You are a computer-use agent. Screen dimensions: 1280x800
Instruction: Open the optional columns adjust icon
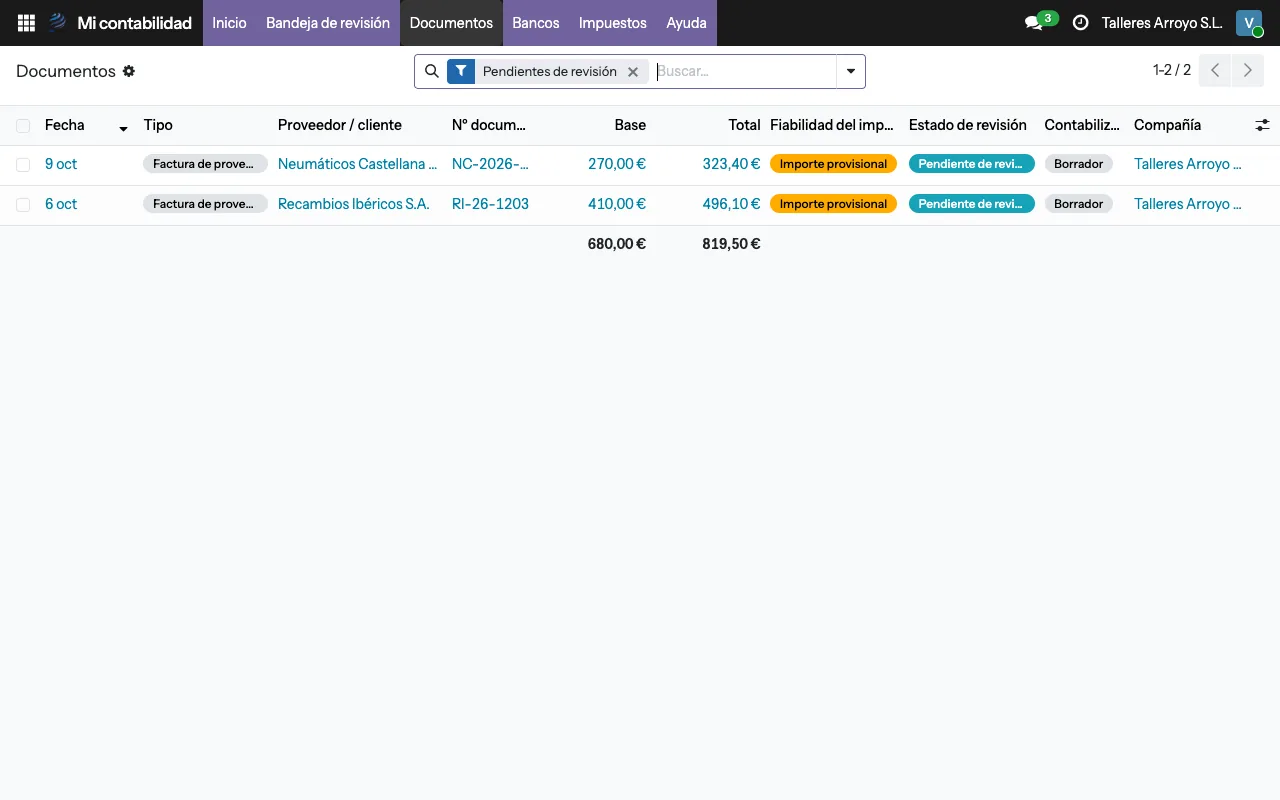click(x=1262, y=125)
